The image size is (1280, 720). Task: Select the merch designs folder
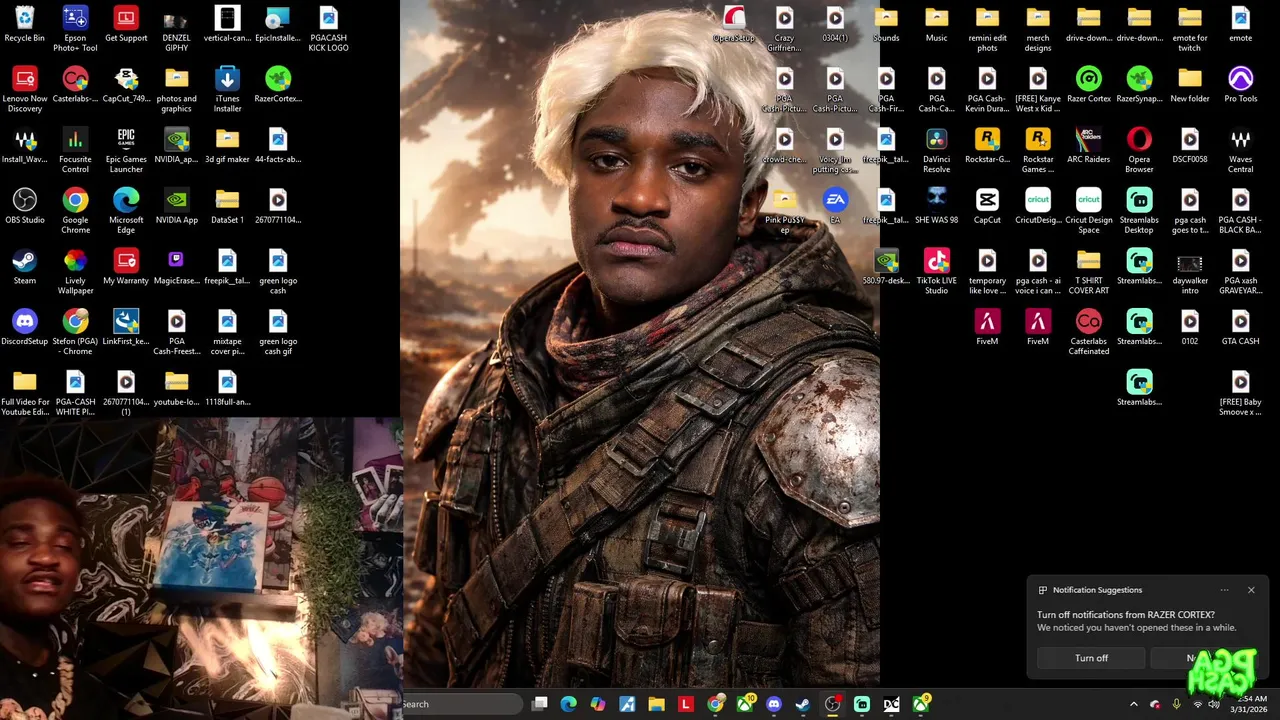(1038, 29)
